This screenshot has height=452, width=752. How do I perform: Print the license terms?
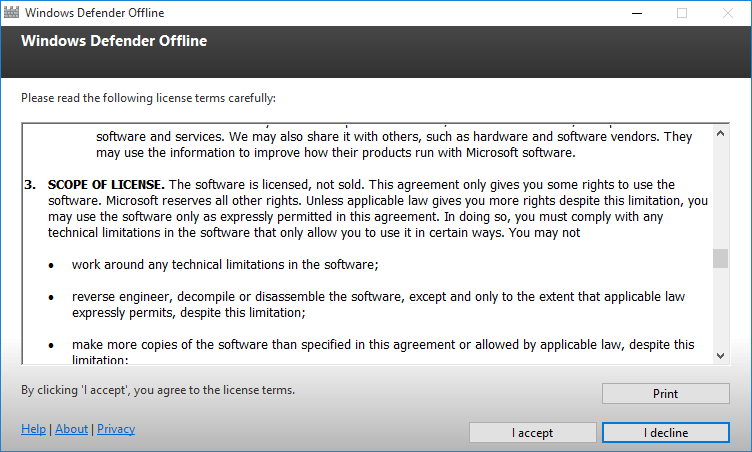pyautogui.click(x=666, y=393)
